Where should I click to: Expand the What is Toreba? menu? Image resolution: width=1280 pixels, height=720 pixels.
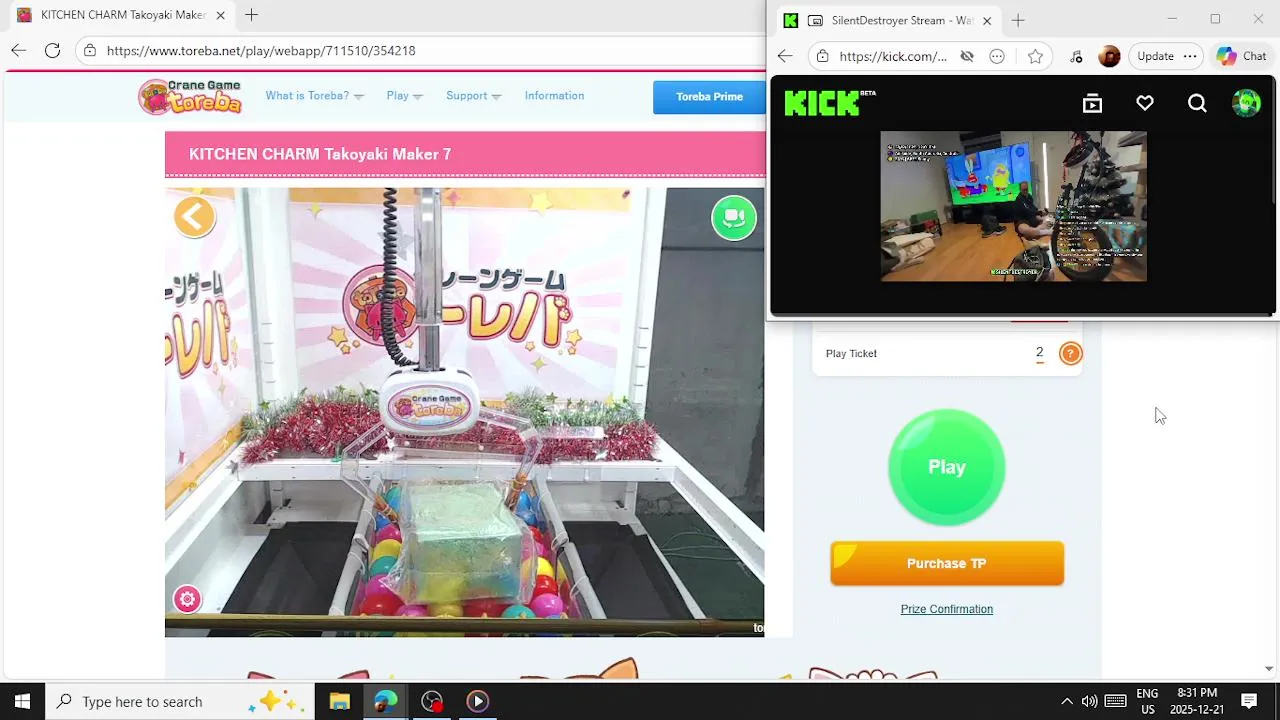[314, 96]
